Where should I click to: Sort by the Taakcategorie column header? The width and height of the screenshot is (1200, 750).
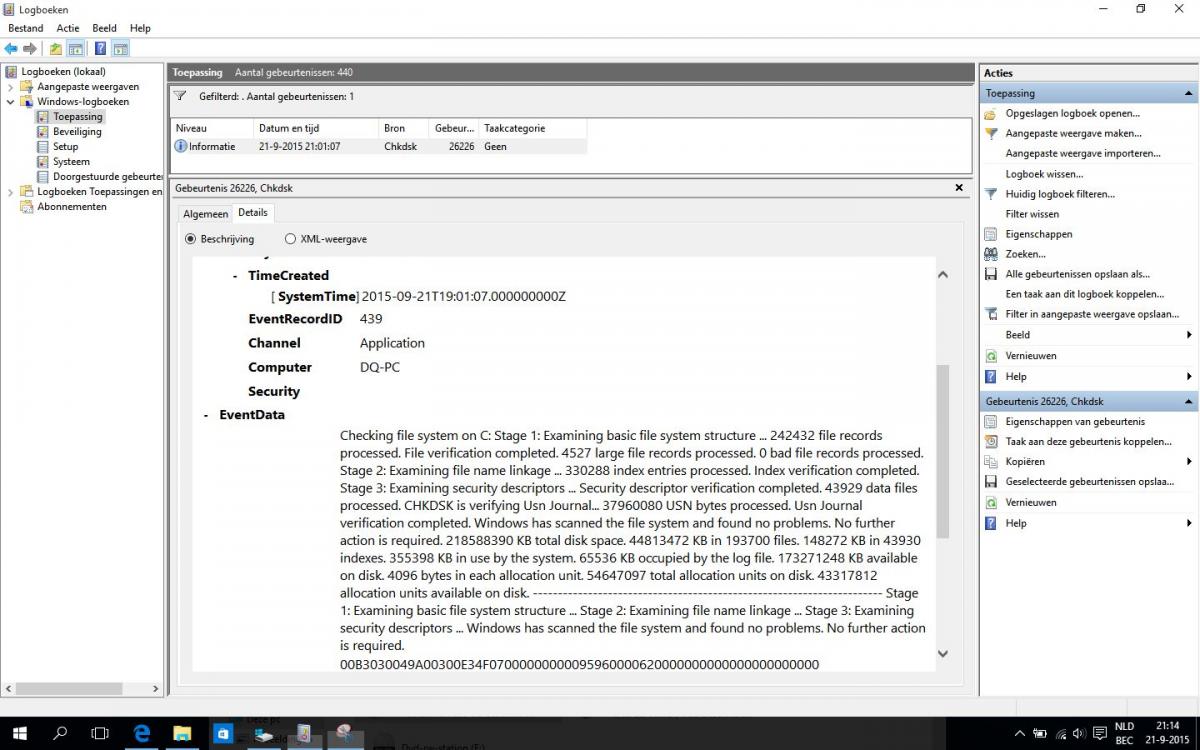click(532, 128)
